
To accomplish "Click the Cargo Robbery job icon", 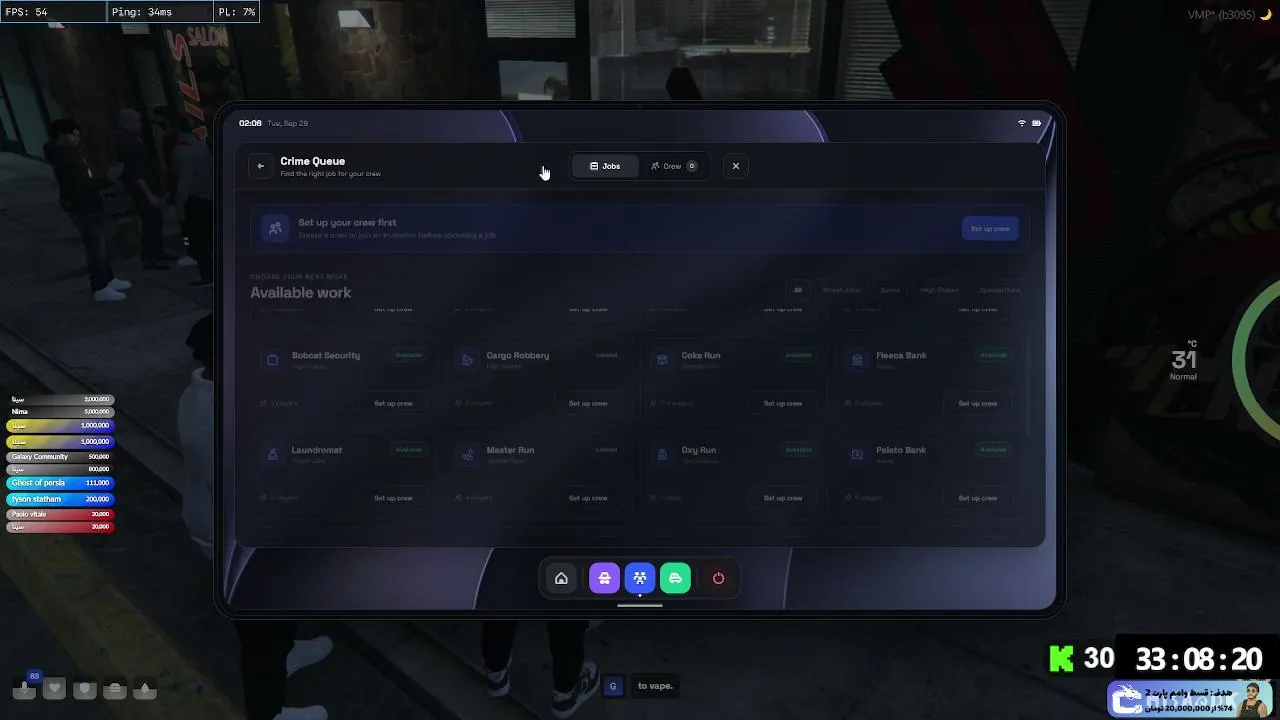I will pos(467,359).
